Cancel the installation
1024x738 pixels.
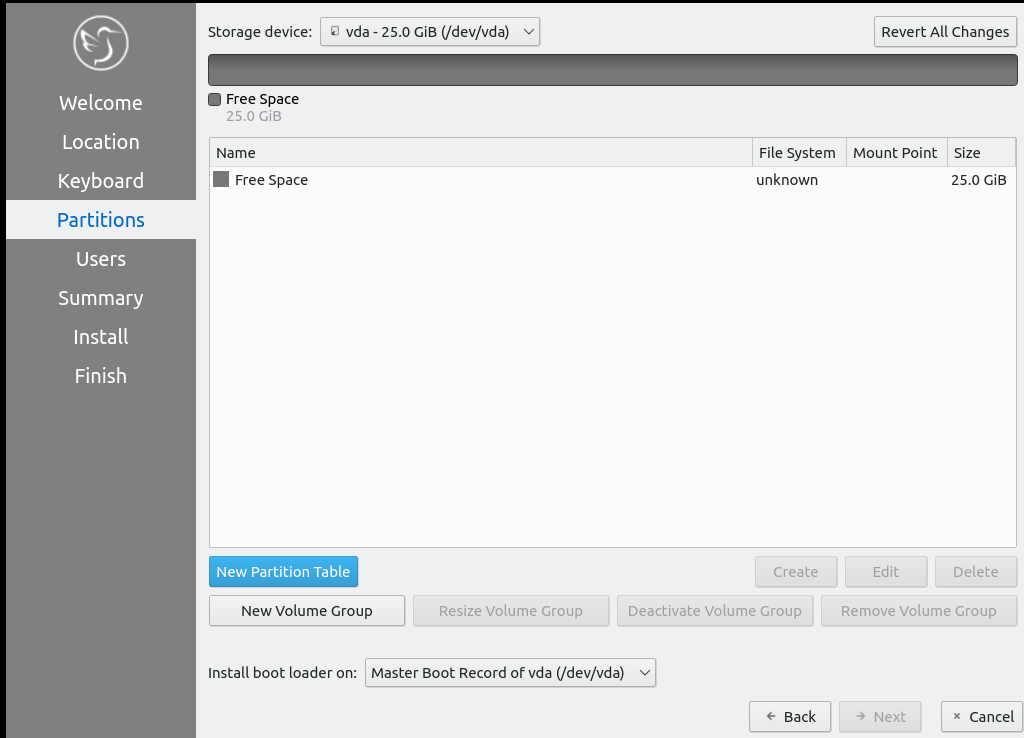[981, 716]
